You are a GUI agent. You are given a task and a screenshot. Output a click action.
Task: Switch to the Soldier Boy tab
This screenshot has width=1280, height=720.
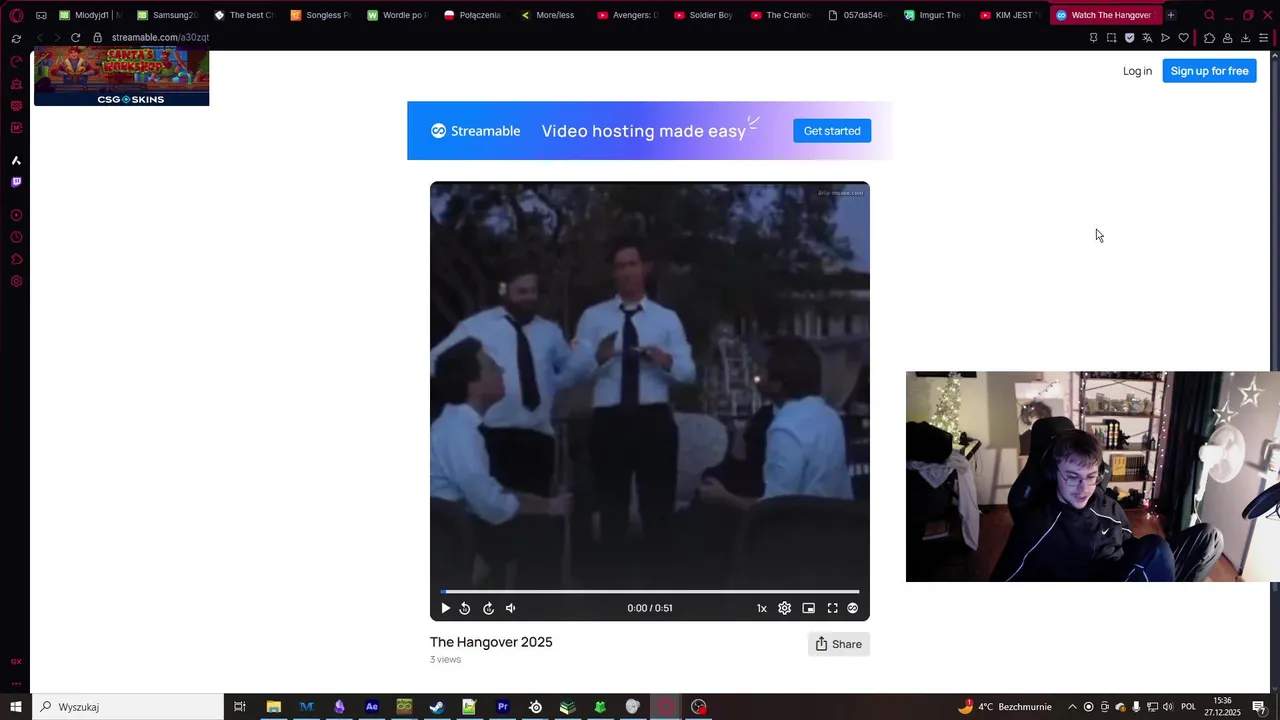click(x=704, y=15)
